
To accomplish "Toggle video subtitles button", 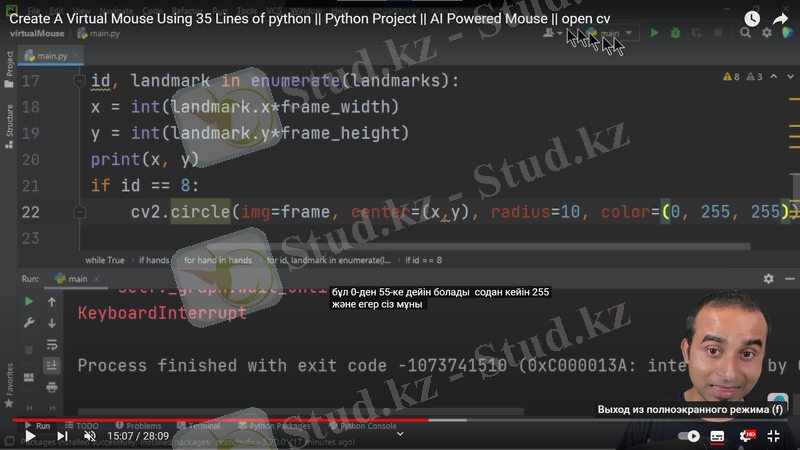I will point(717,436).
